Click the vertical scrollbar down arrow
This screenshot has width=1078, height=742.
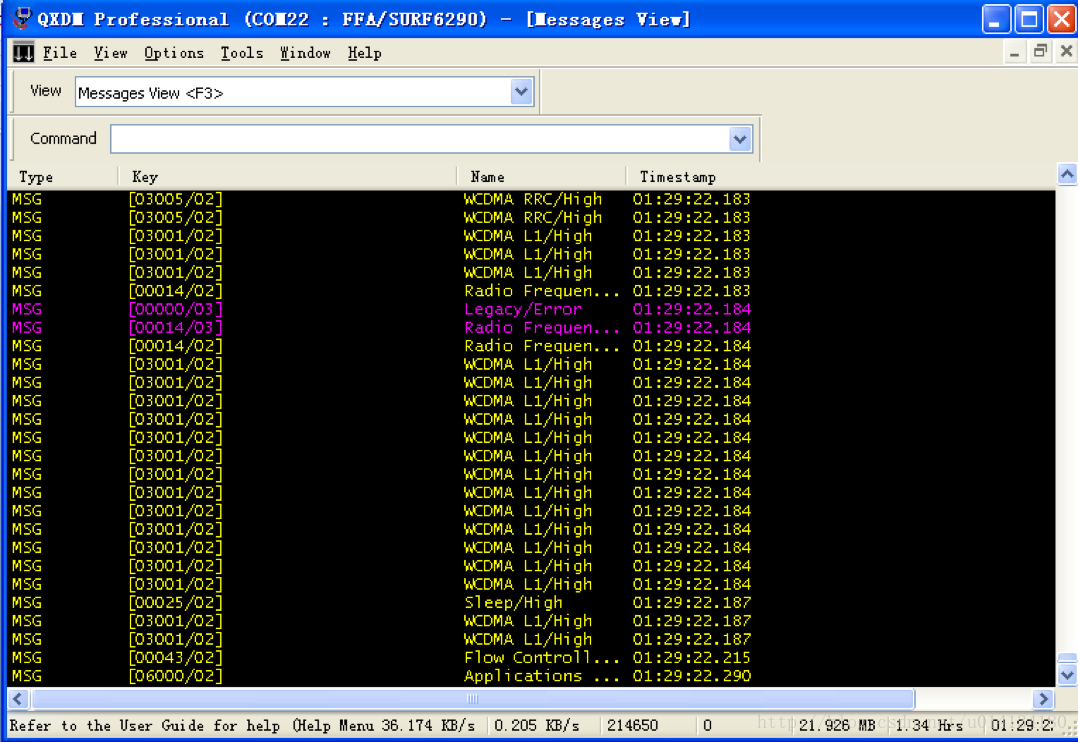coord(1067,675)
